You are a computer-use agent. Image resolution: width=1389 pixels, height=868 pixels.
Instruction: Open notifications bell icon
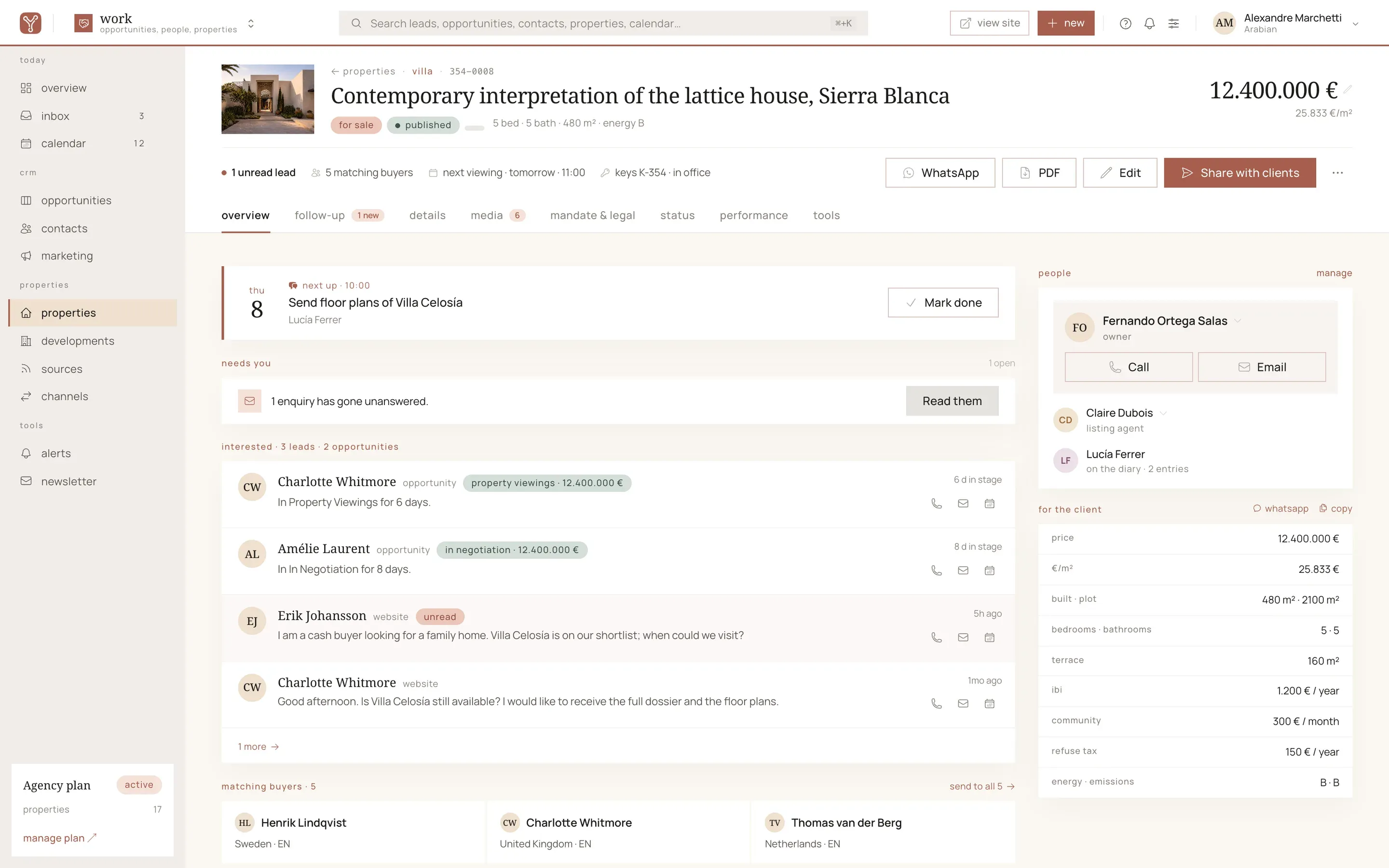(x=1149, y=24)
